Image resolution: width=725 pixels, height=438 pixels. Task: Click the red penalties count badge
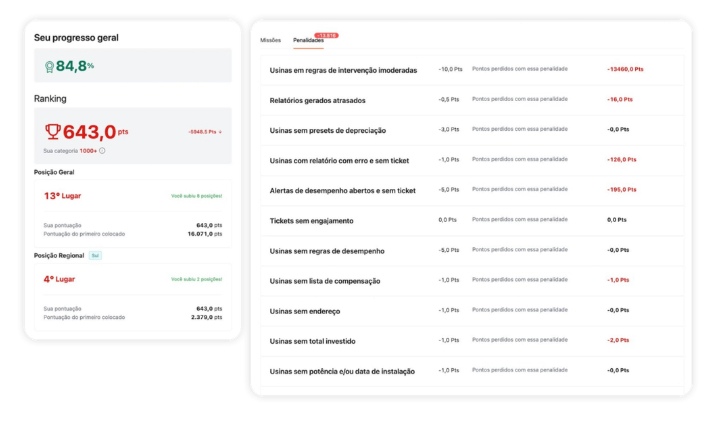326,35
